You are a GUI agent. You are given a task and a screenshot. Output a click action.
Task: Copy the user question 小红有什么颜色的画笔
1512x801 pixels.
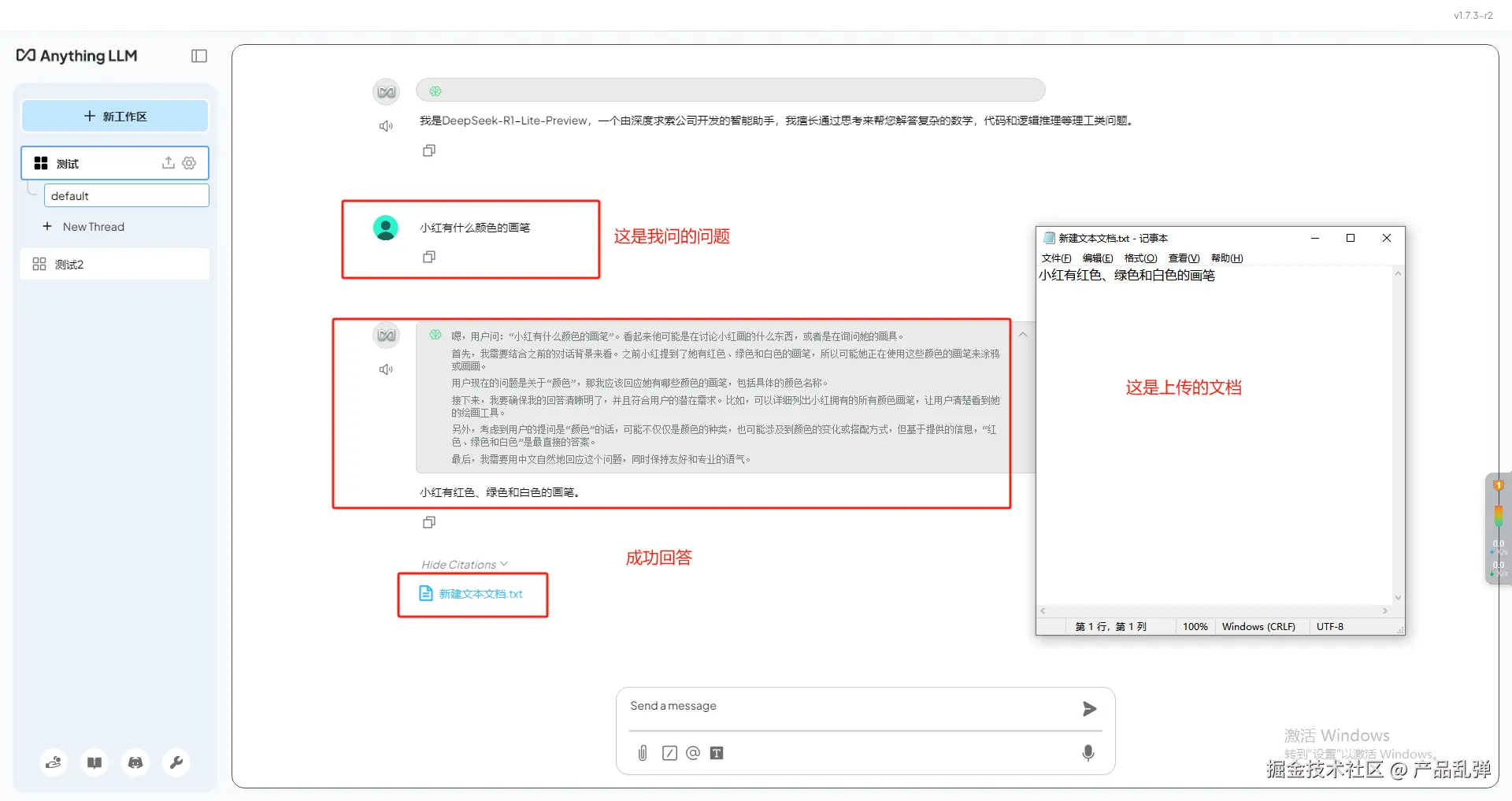[x=429, y=257]
